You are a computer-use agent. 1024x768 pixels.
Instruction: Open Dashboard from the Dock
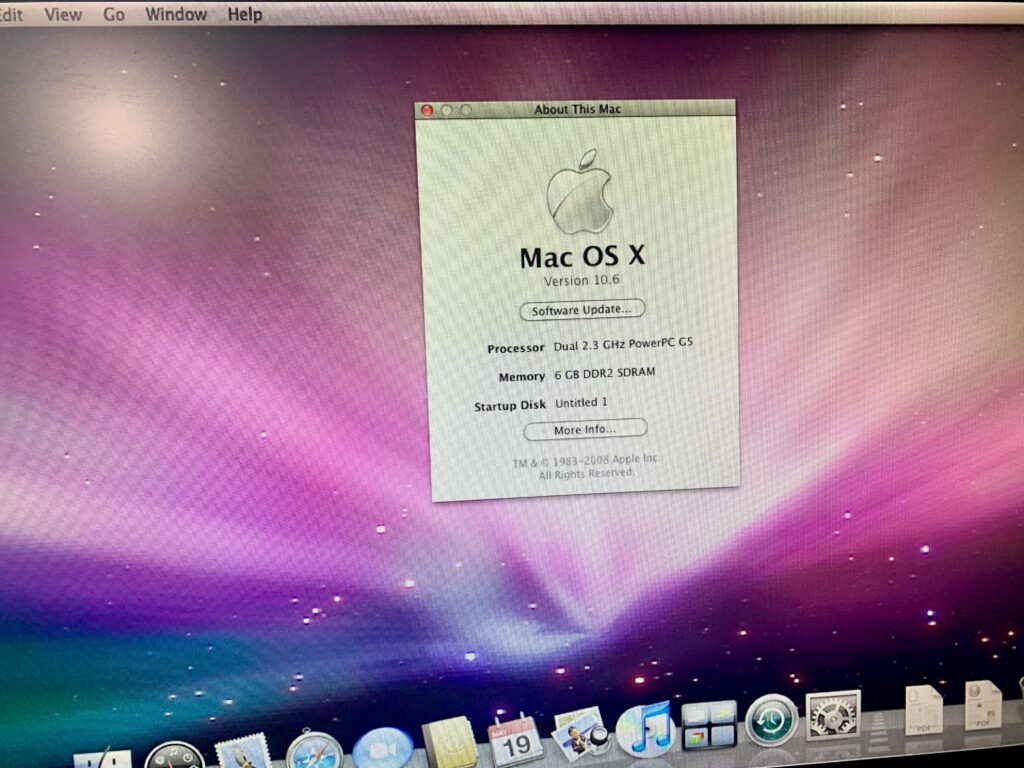coord(174,756)
